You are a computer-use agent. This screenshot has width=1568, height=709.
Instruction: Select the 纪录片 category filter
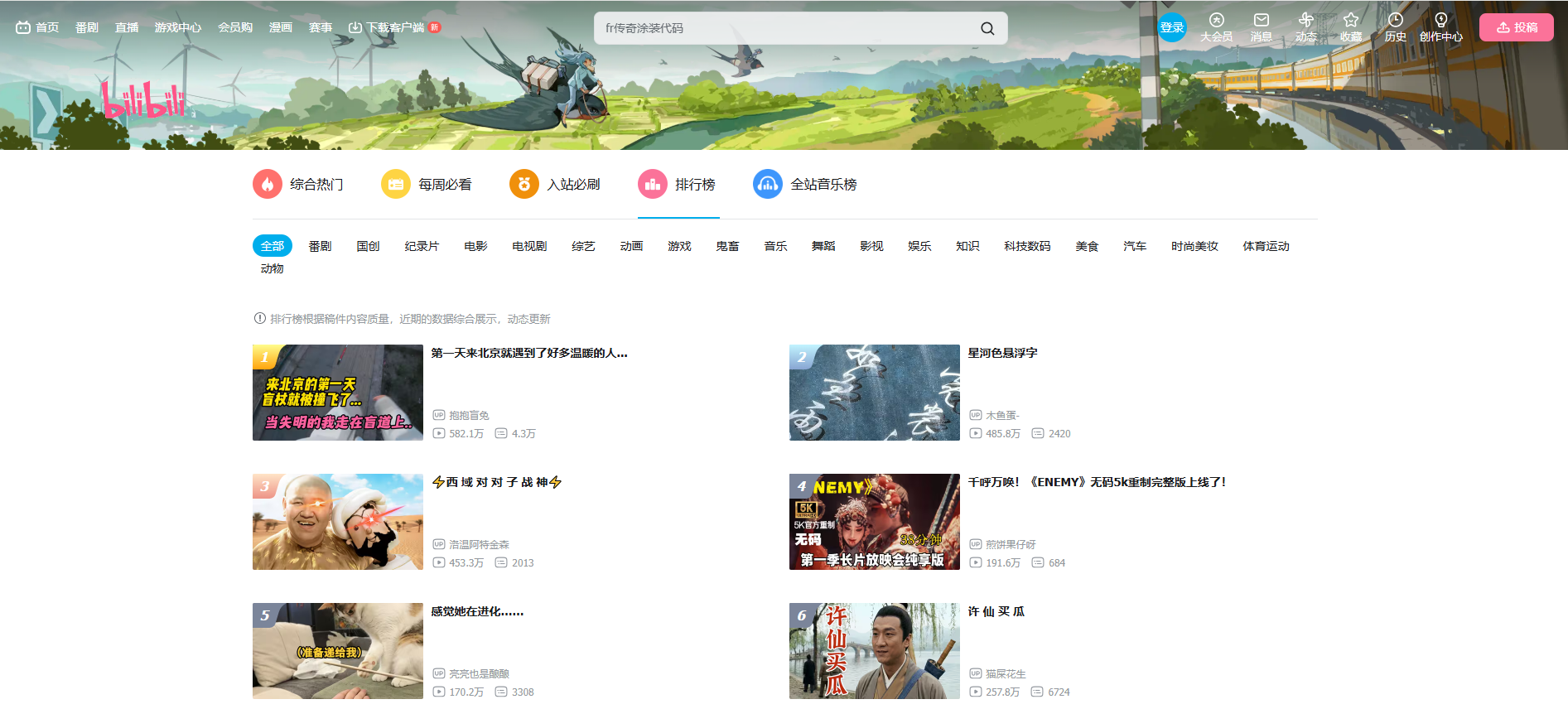pyautogui.click(x=422, y=246)
